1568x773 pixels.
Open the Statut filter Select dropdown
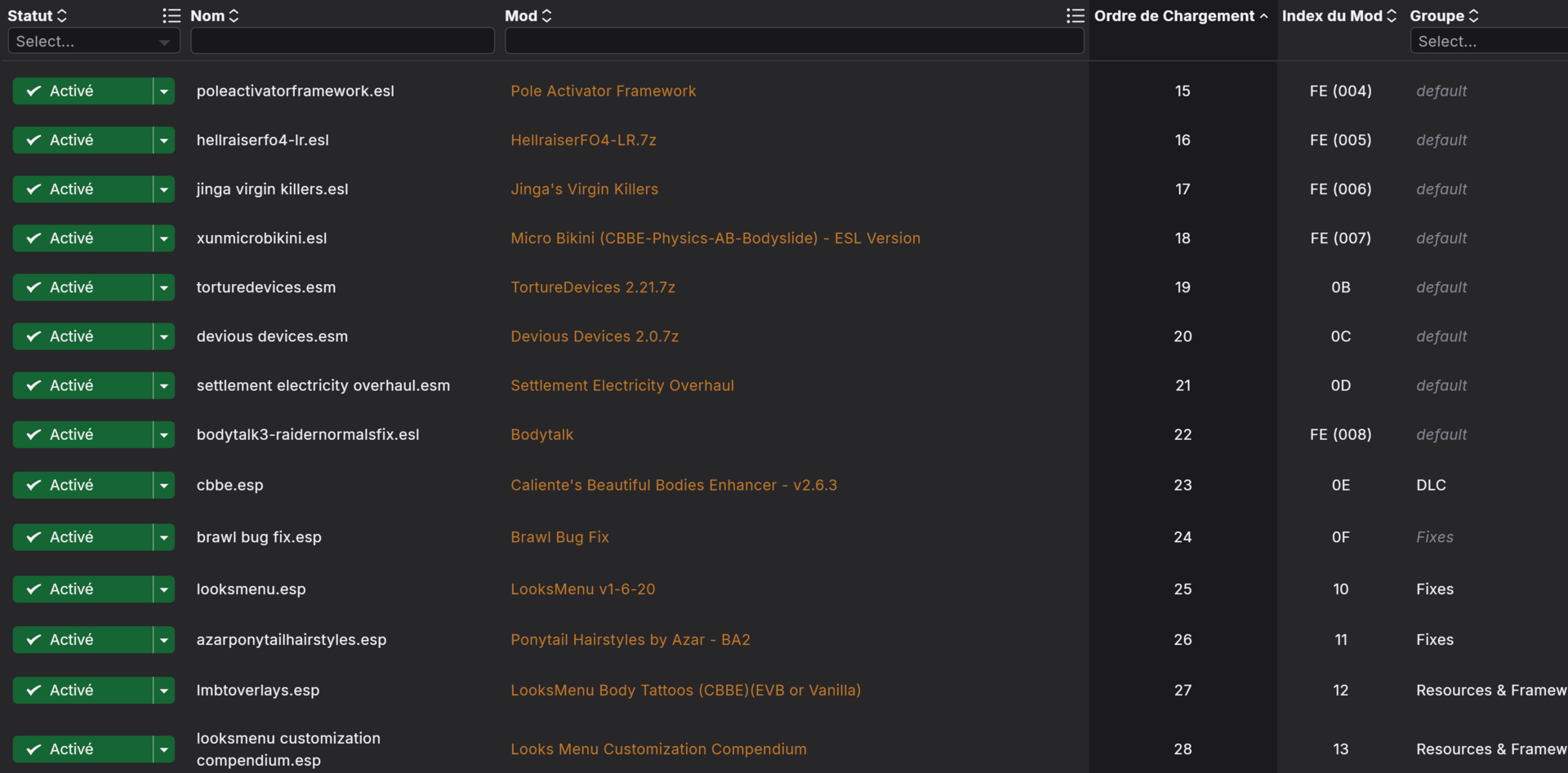coord(94,41)
